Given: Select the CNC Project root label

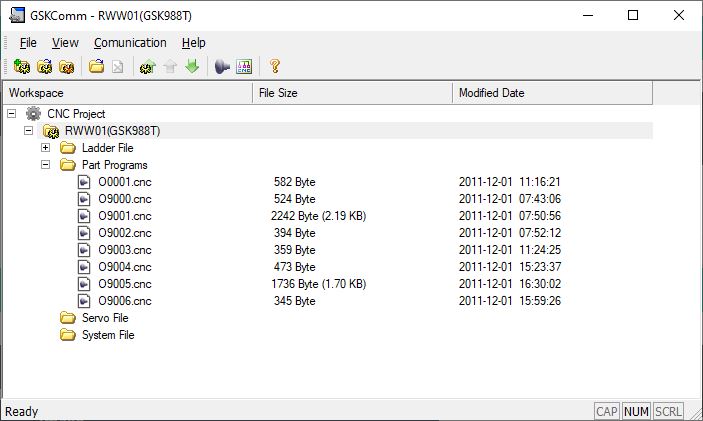Looking at the screenshot, I should (76, 114).
